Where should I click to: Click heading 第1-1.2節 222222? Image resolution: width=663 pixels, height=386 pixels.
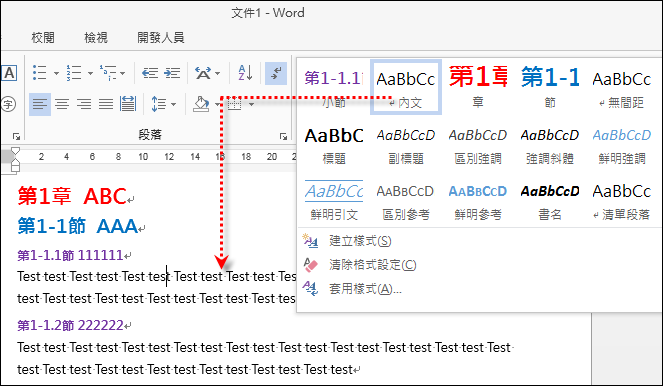(70, 326)
